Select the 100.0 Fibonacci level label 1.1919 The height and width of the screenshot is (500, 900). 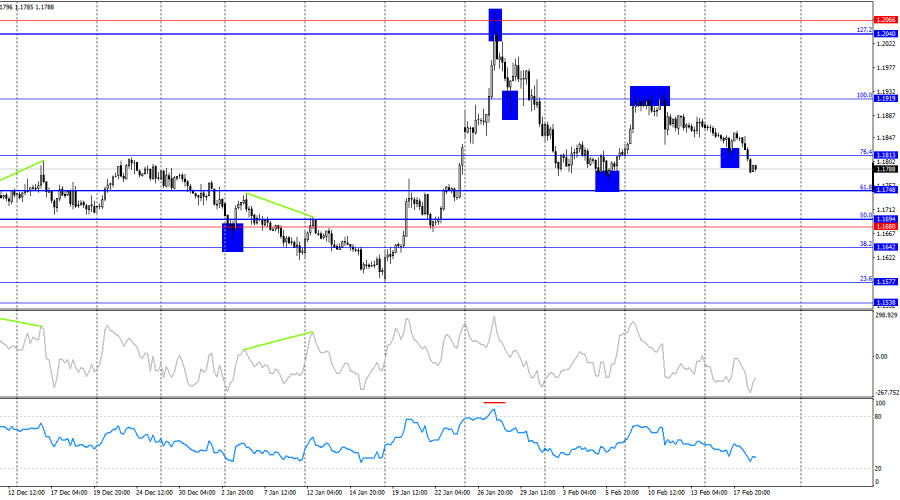tap(884, 98)
